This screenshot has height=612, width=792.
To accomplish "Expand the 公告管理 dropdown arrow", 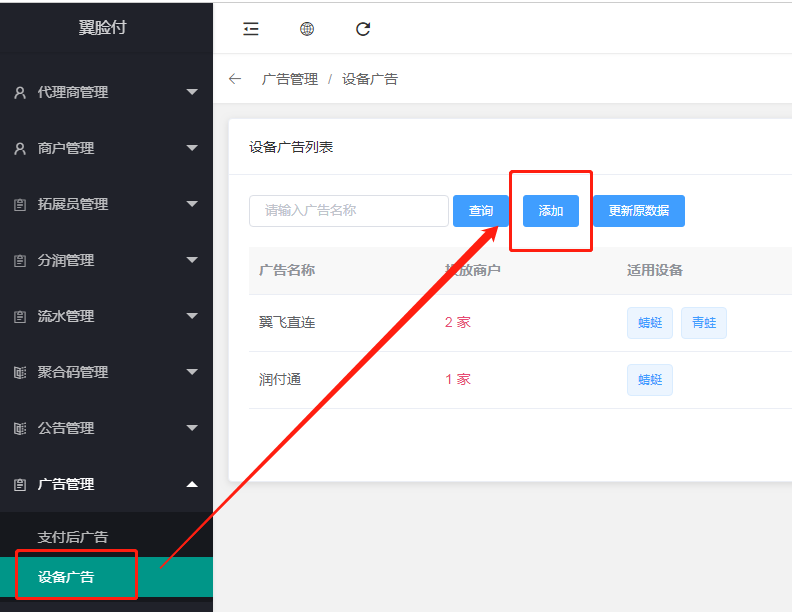I will [x=192, y=428].
